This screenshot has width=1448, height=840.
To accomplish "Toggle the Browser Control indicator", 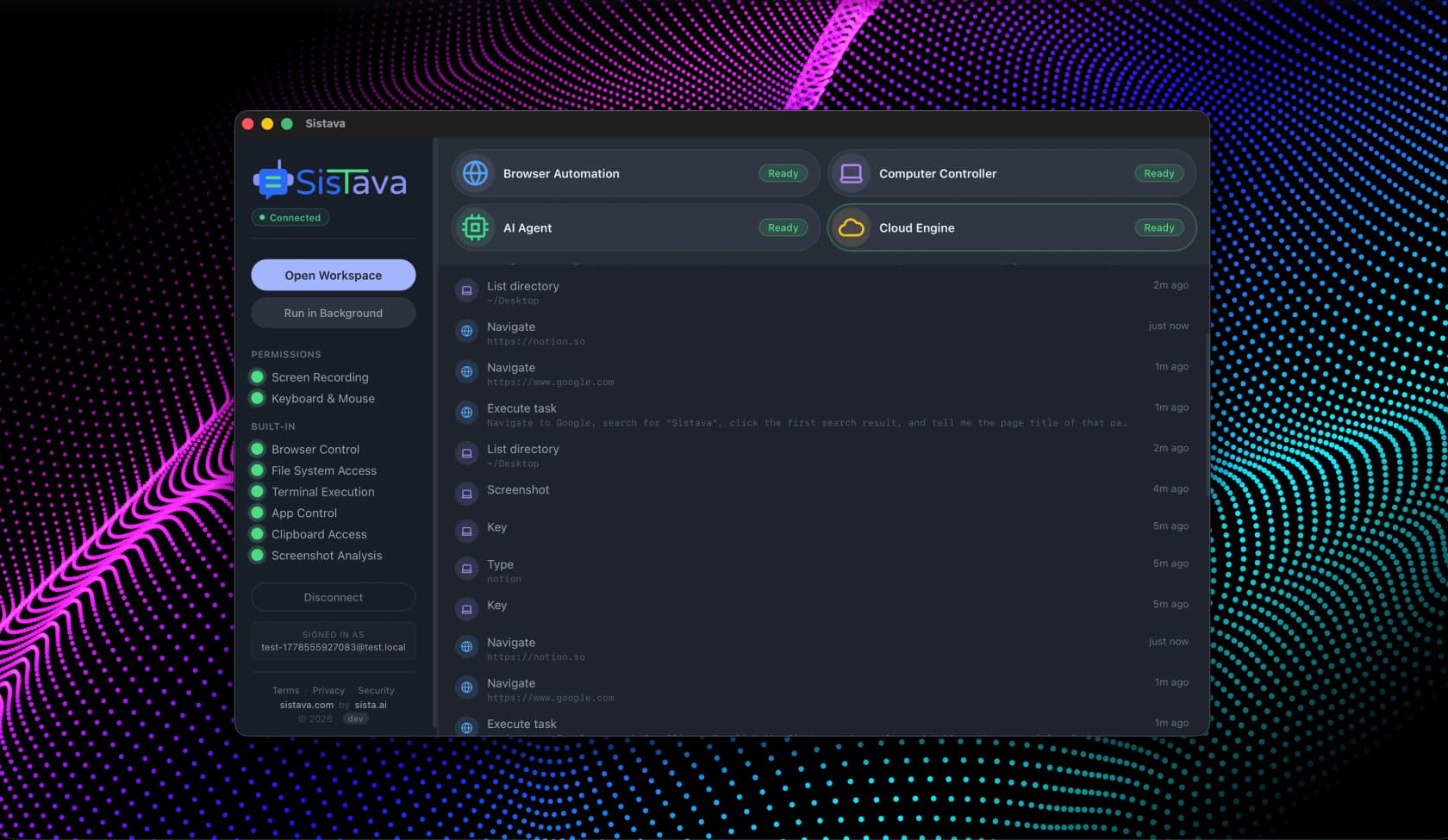I will tap(257, 449).
